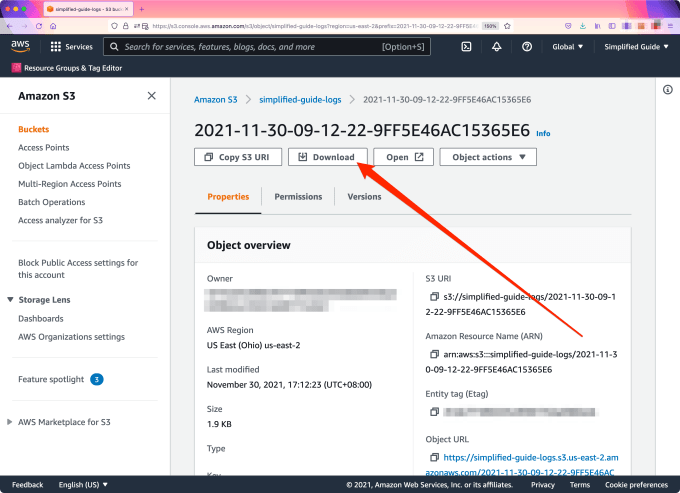Image resolution: width=680 pixels, height=493 pixels.
Task: Copy the Amazon Resource Name icon
Action: tap(434, 354)
